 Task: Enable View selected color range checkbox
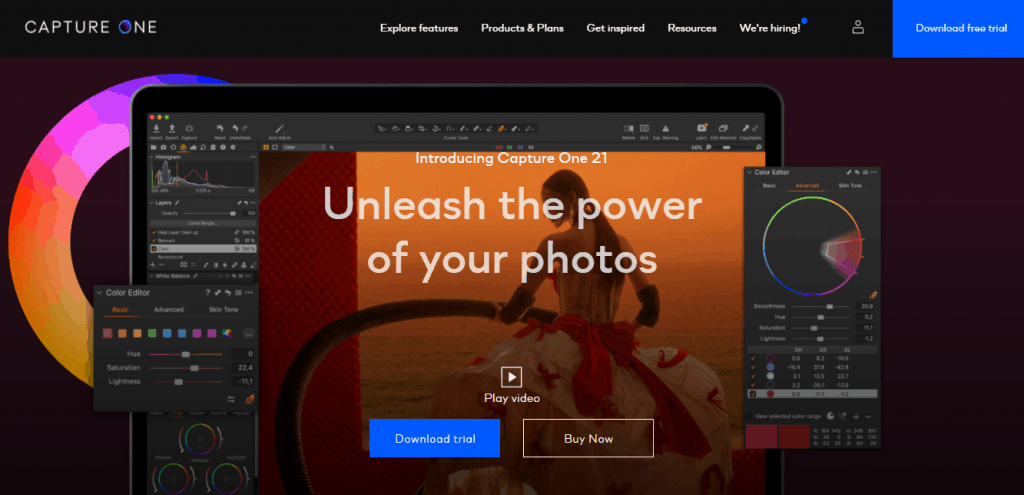tap(751, 415)
